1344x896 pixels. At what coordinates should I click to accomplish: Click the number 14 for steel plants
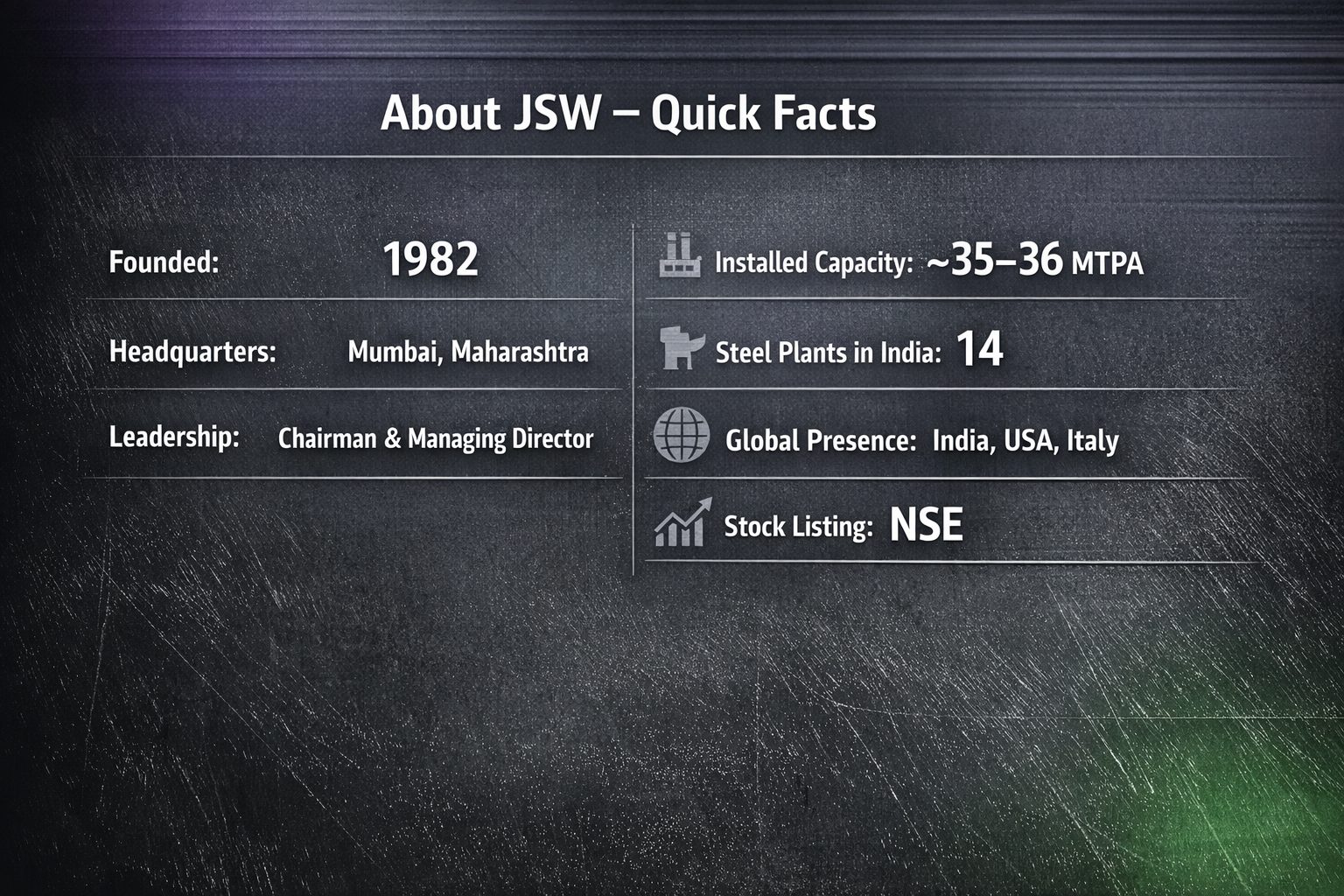click(979, 349)
